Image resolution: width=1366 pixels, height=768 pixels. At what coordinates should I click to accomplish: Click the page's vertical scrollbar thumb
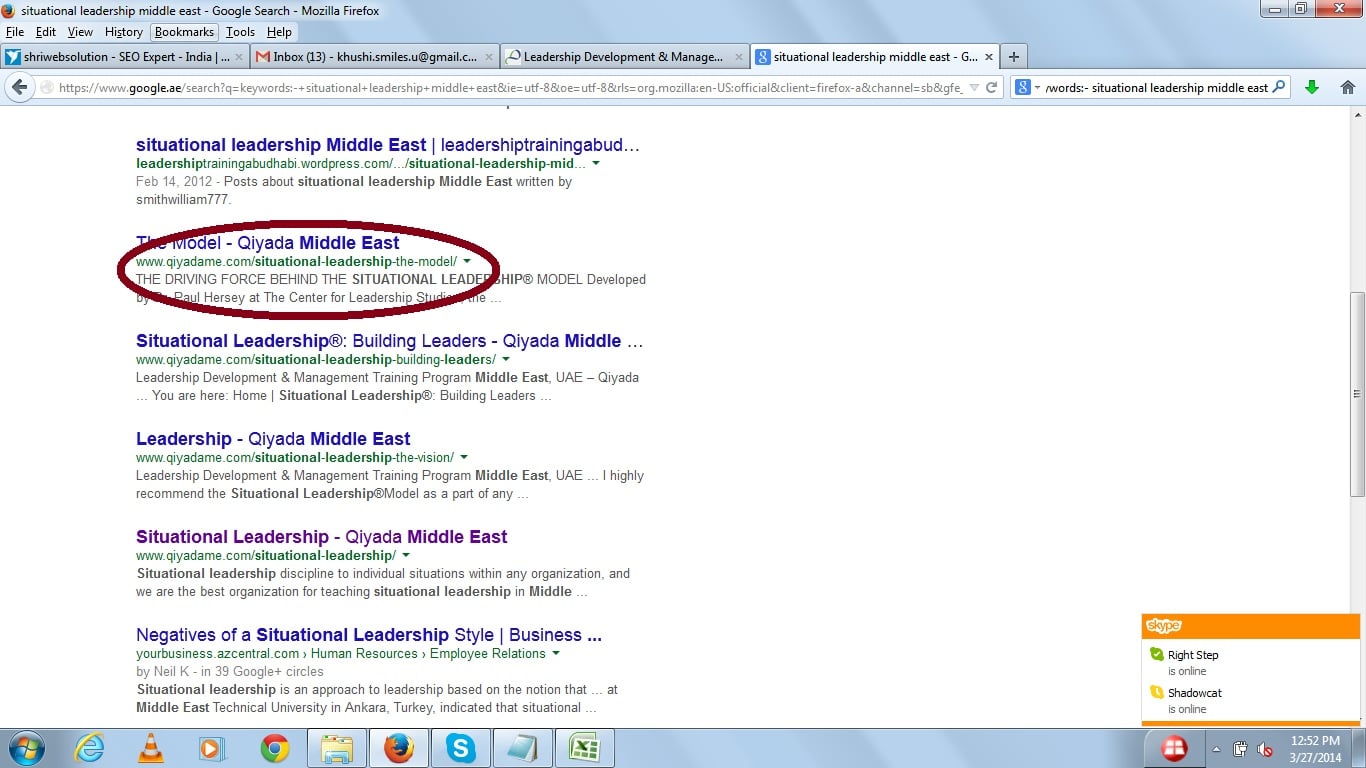1357,394
